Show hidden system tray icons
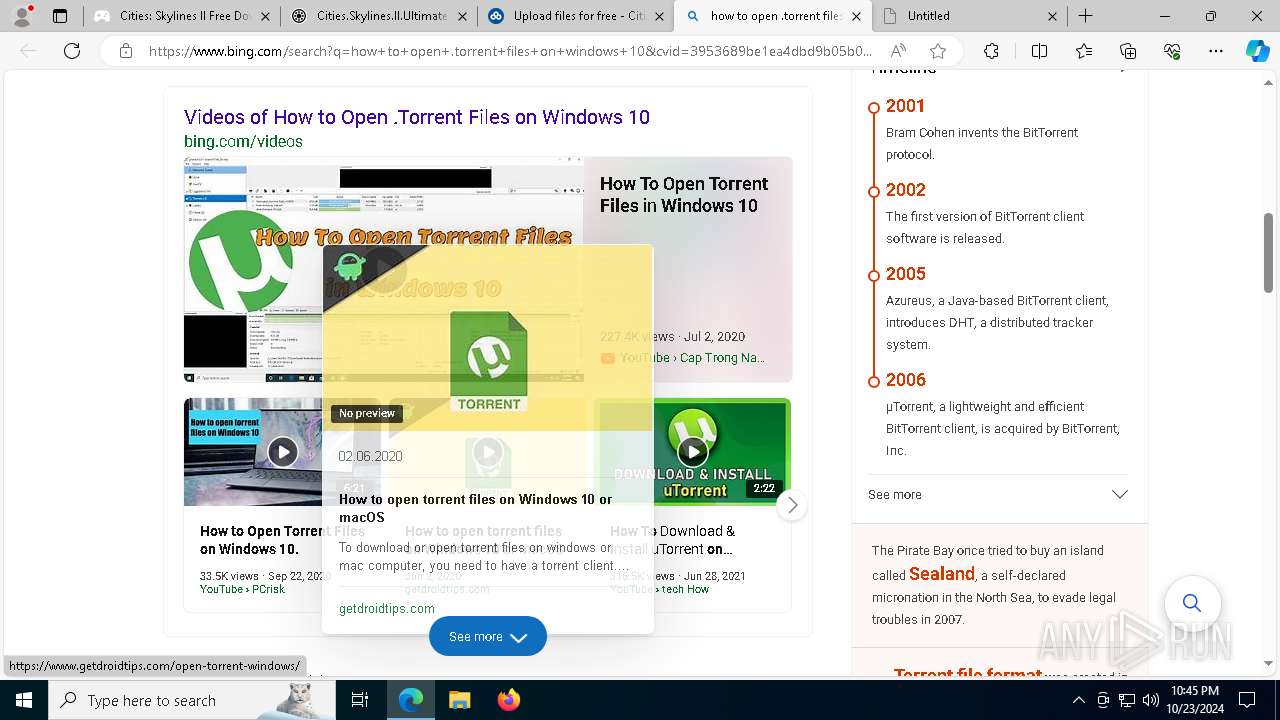This screenshot has height=720, width=1280. click(x=1078, y=700)
